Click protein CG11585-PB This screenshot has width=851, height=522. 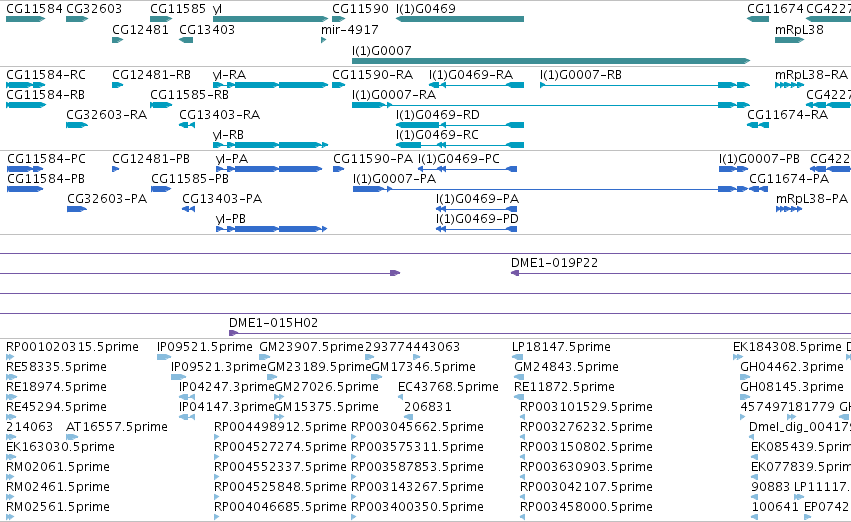point(161,189)
